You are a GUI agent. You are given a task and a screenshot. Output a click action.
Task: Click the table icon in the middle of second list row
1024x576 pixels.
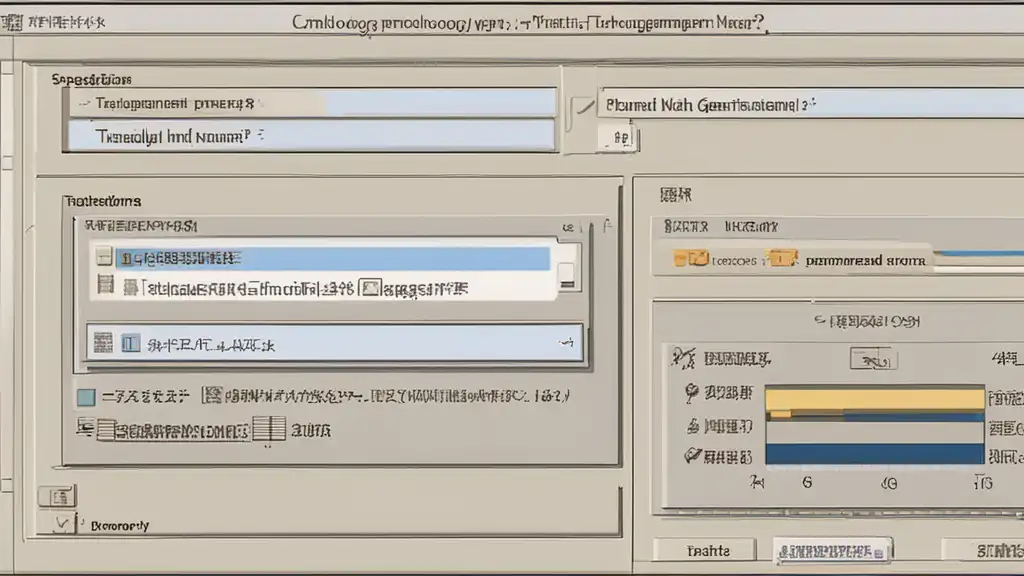click(370, 289)
